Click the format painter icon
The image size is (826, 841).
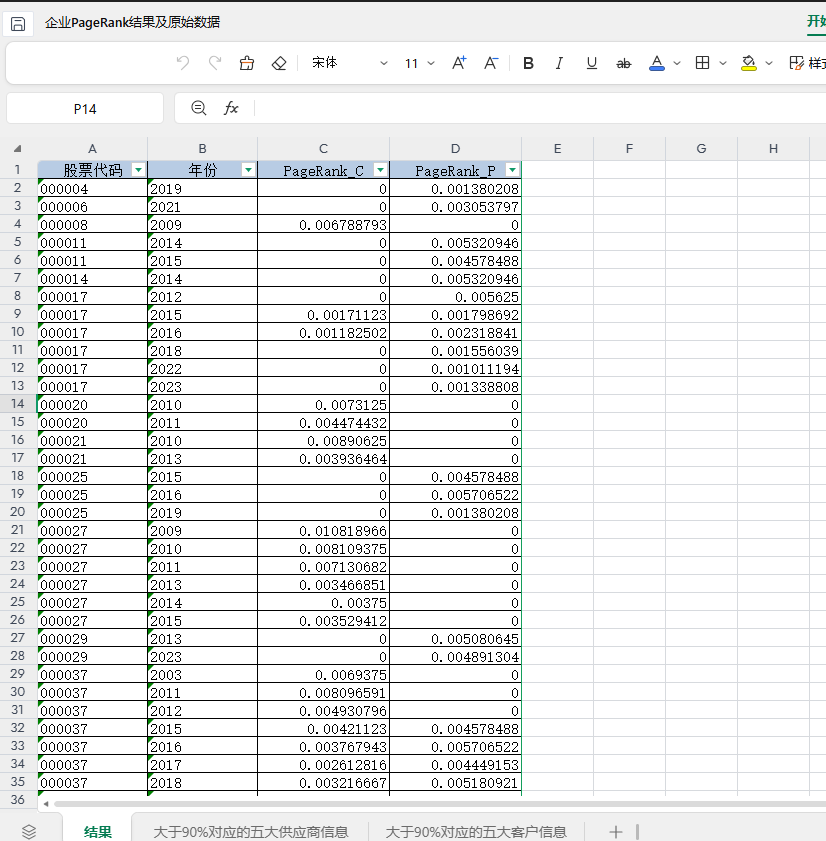pyautogui.click(x=247, y=63)
